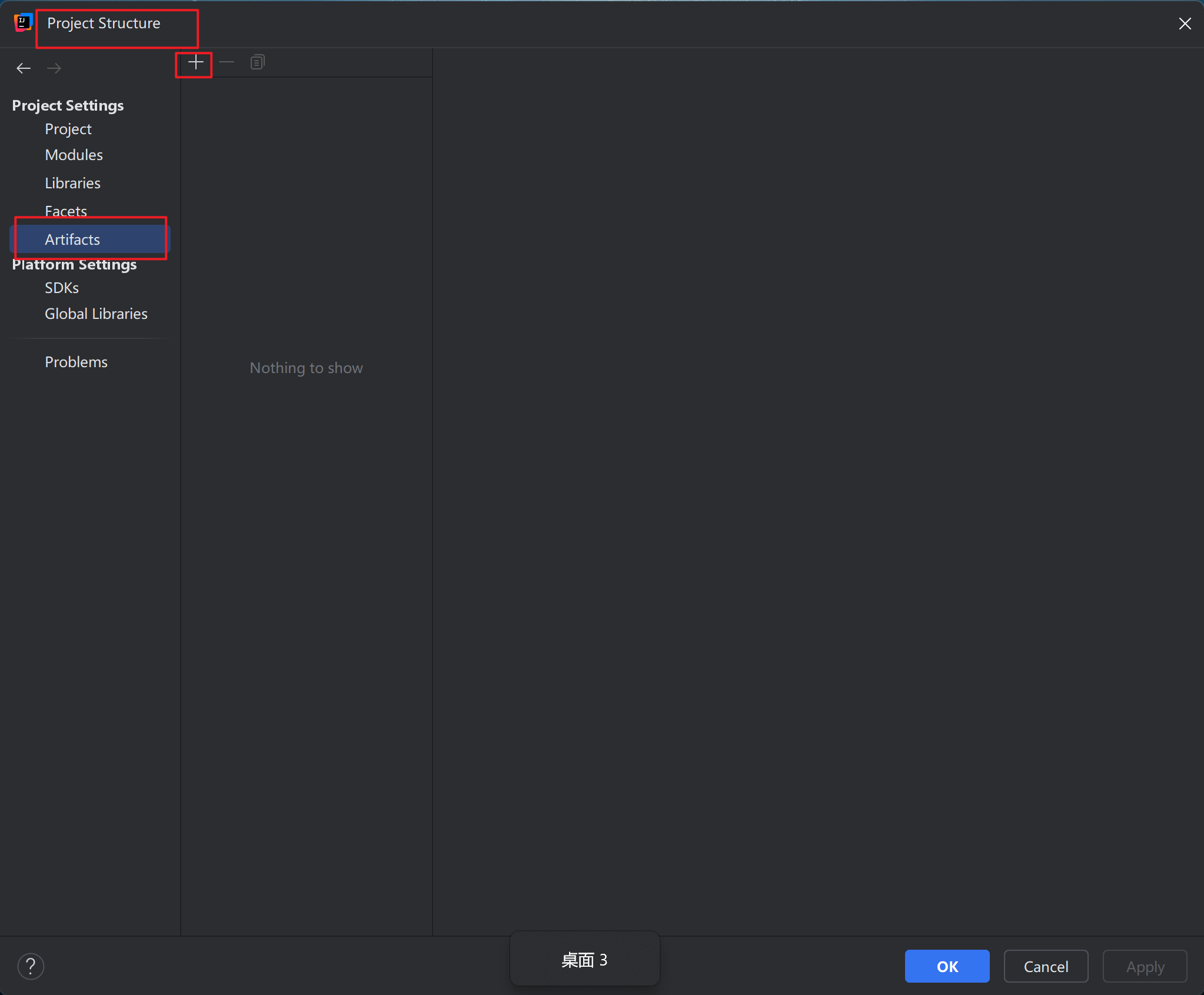
Task: Click the plus icon to add artifact
Action: [x=195, y=62]
